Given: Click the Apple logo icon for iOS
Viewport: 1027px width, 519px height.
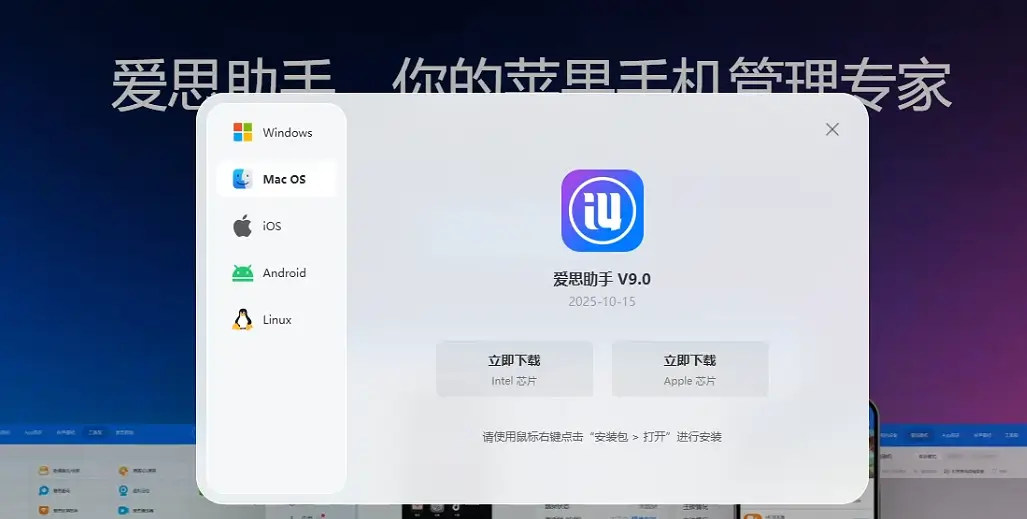Looking at the screenshot, I should pos(242,226).
